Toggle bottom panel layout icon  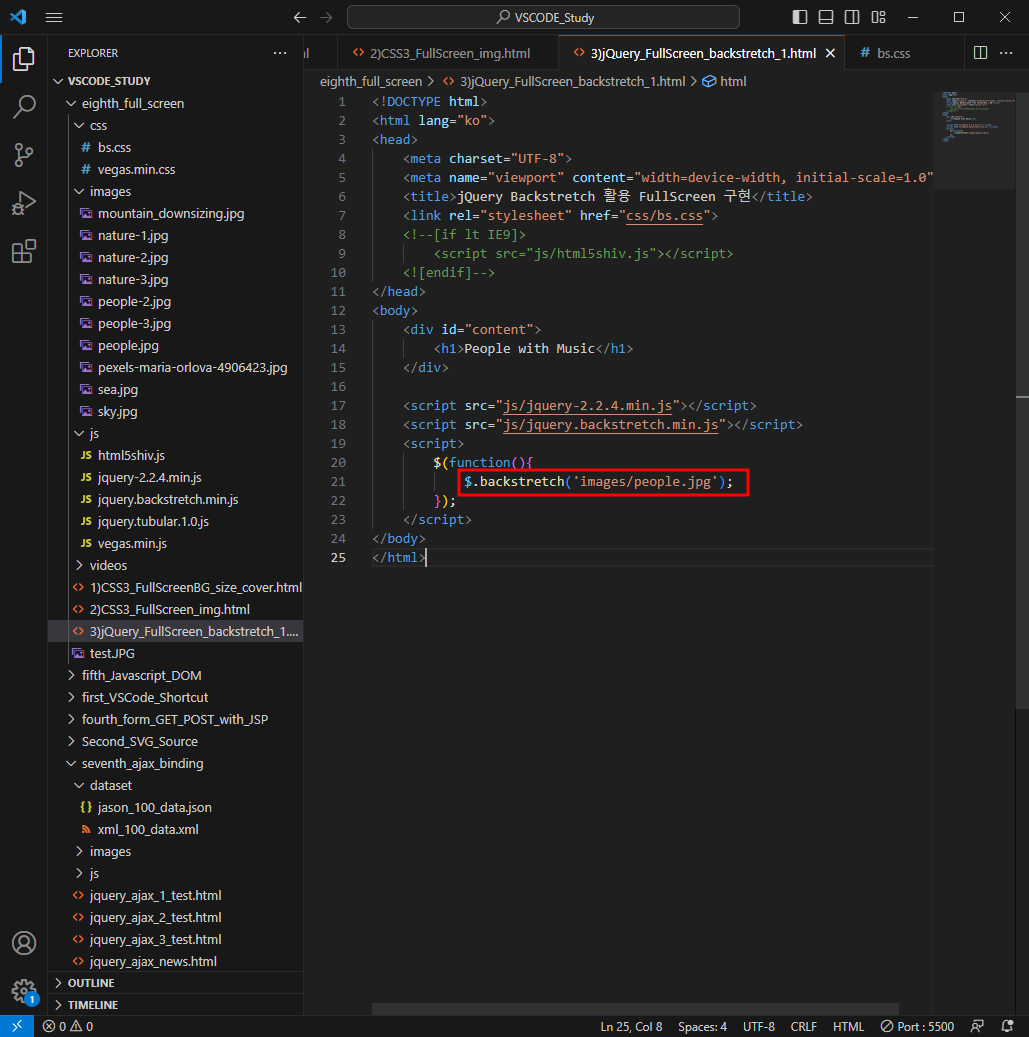(x=826, y=17)
